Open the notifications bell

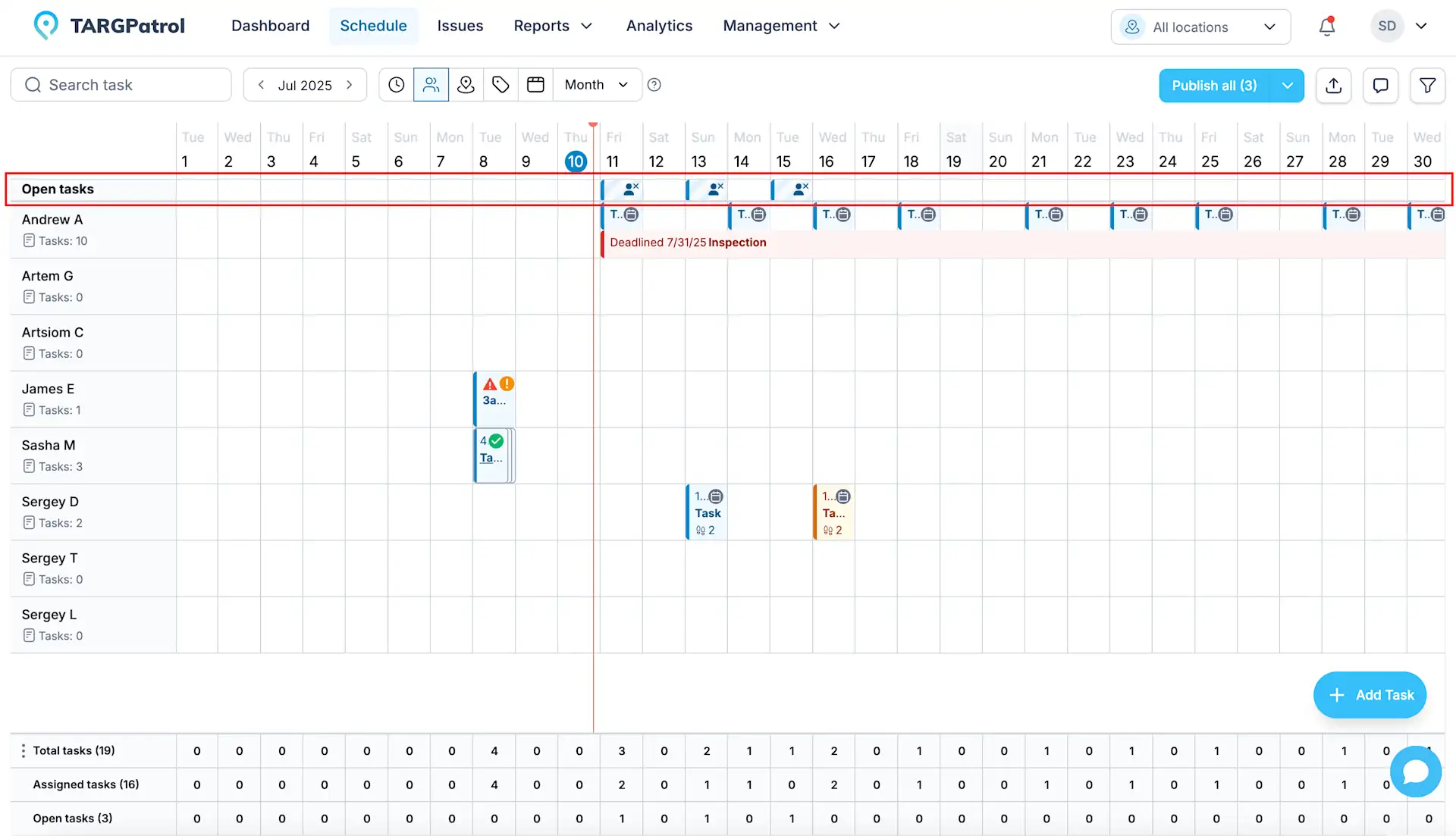(1326, 27)
